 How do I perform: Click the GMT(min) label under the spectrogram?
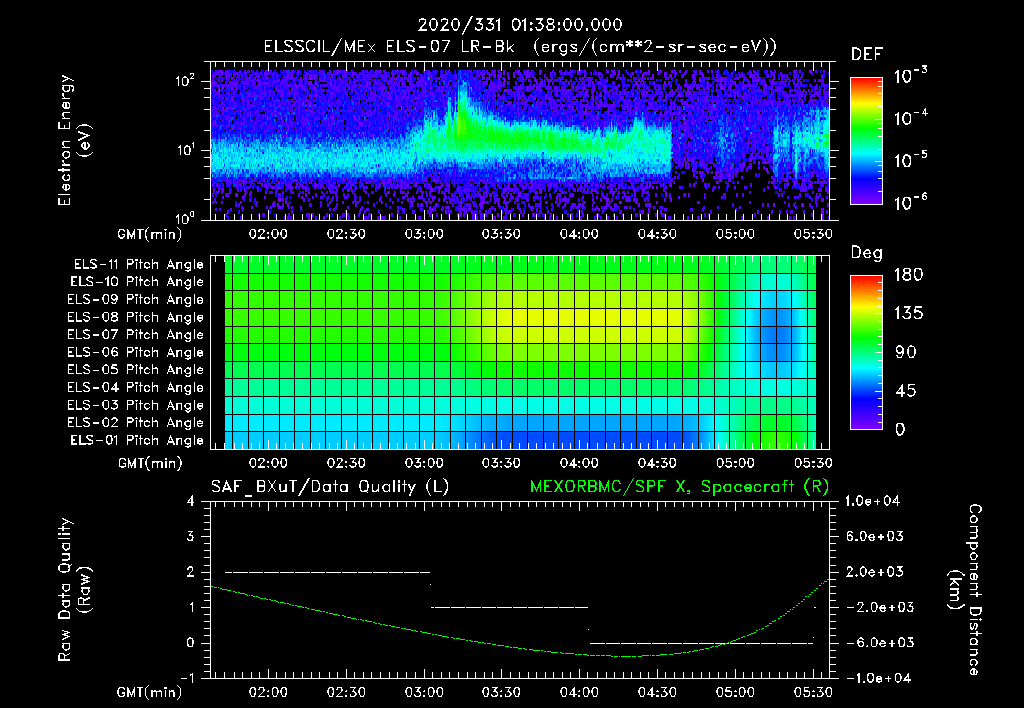click(150, 234)
